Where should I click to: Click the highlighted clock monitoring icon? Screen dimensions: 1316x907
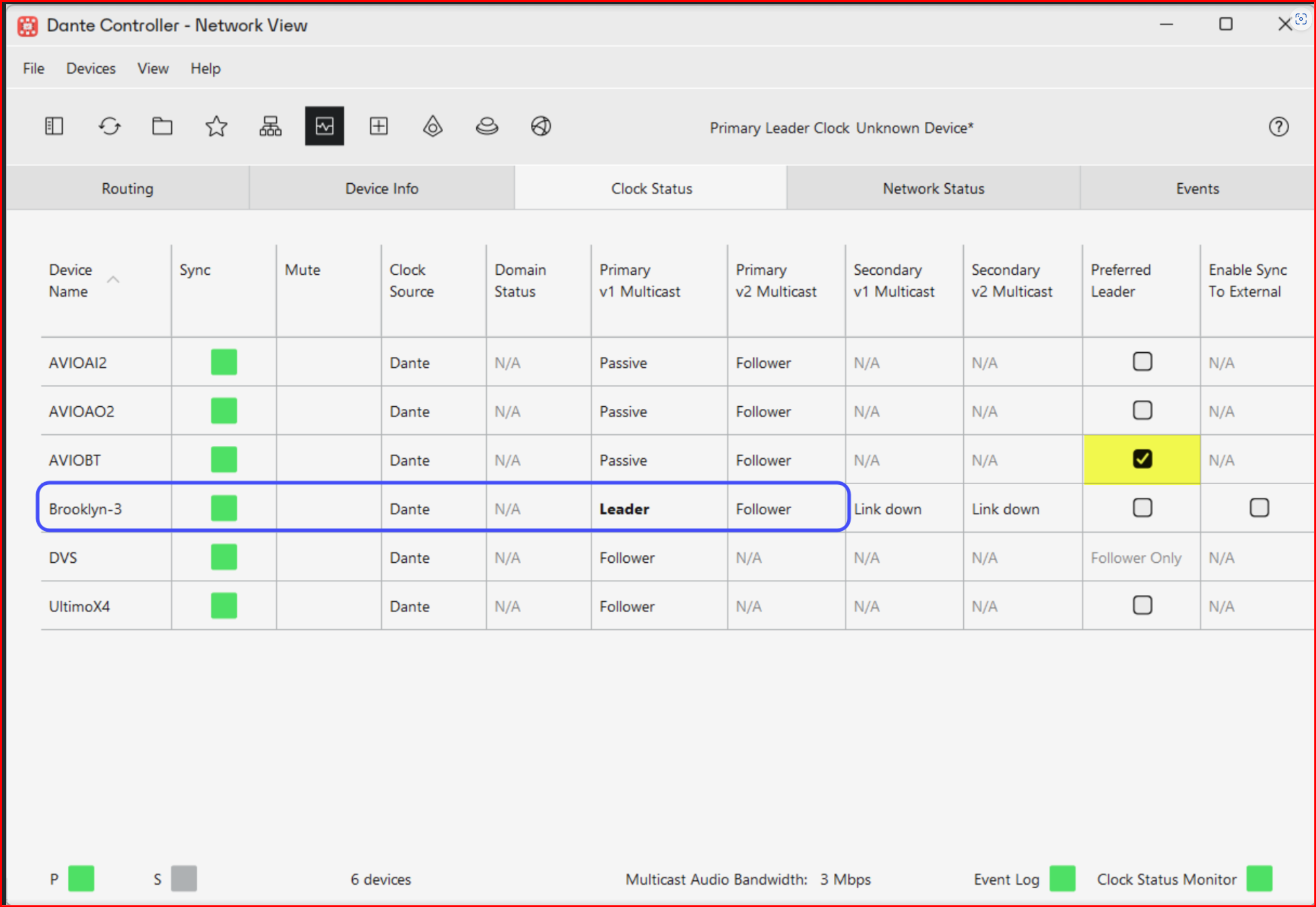coord(324,126)
